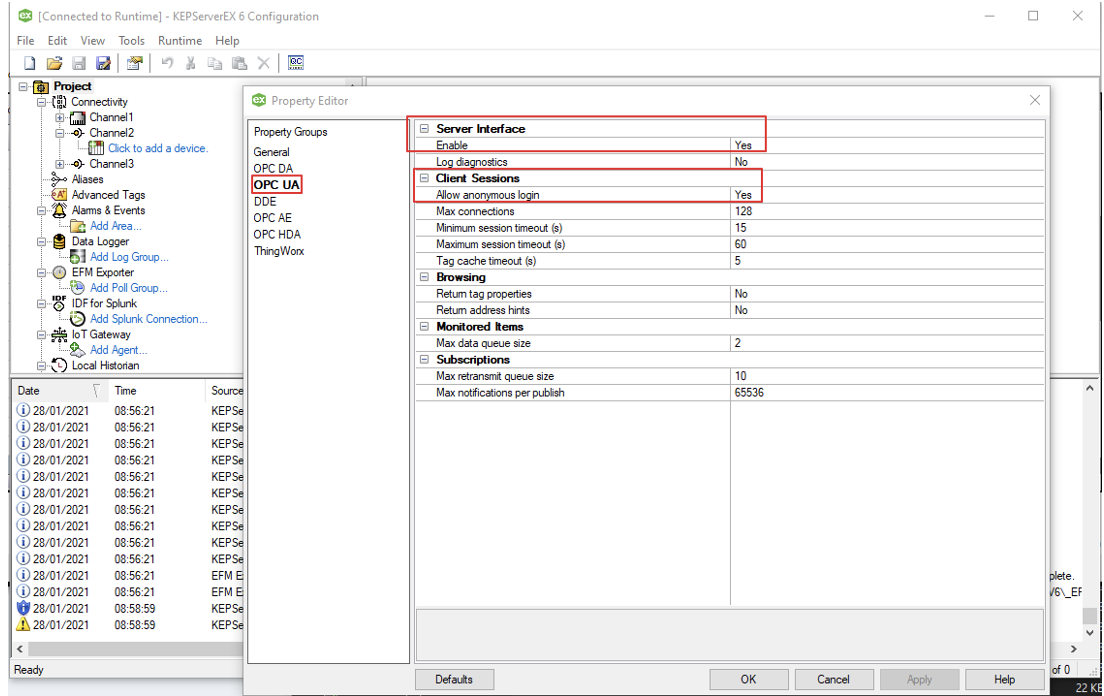Click the Add Agent link
Screen dimensions: 1104x696
(x=118, y=350)
